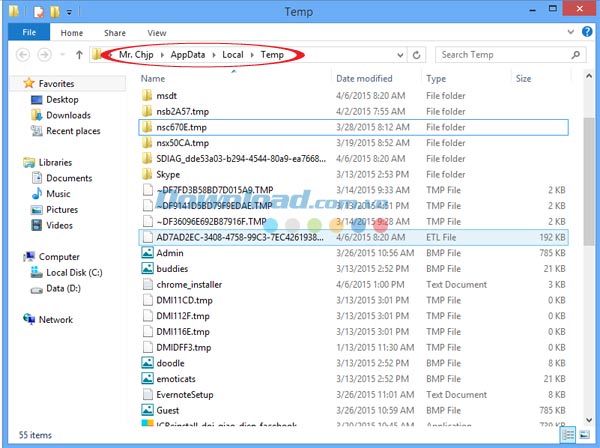Expand arrow after AppData breadcrumb
Viewport: 600px width, 448px height.
(214, 55)
